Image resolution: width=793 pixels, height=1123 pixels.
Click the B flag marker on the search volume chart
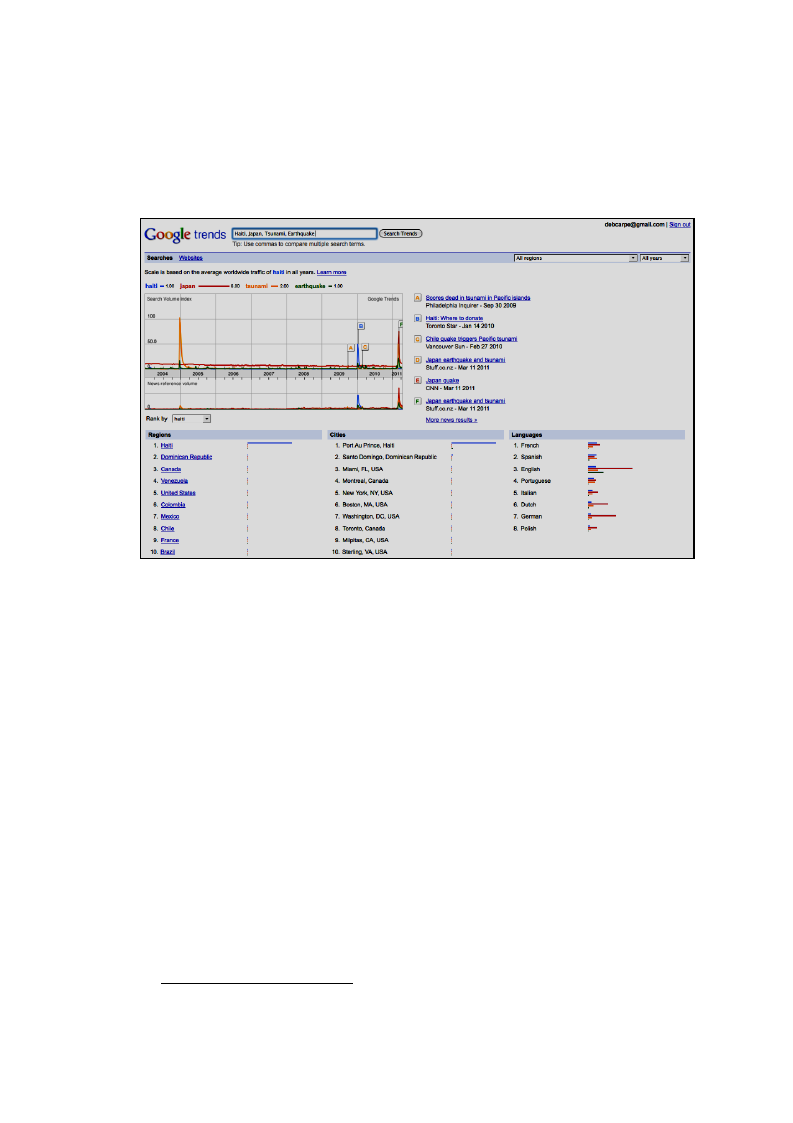361,326
